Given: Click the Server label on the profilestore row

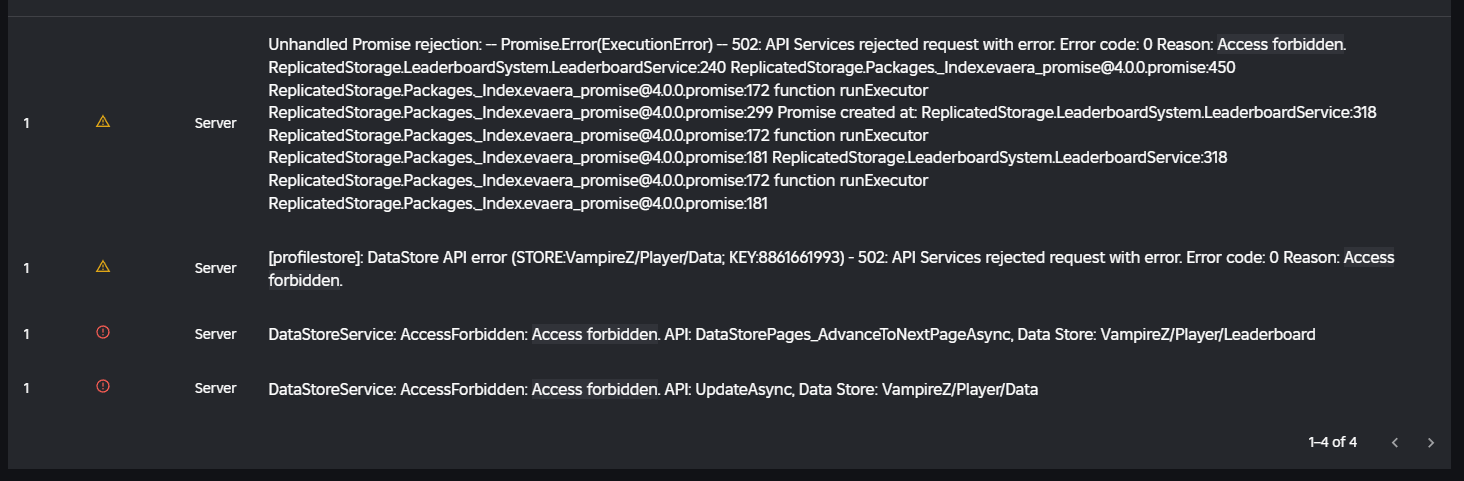Looking at the screenshot, I should 216,268.
